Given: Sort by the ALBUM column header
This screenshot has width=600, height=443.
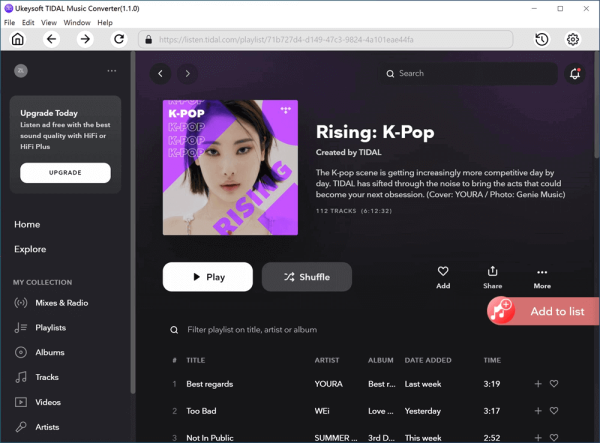Looking at the screenshot, I should point(380,360).
